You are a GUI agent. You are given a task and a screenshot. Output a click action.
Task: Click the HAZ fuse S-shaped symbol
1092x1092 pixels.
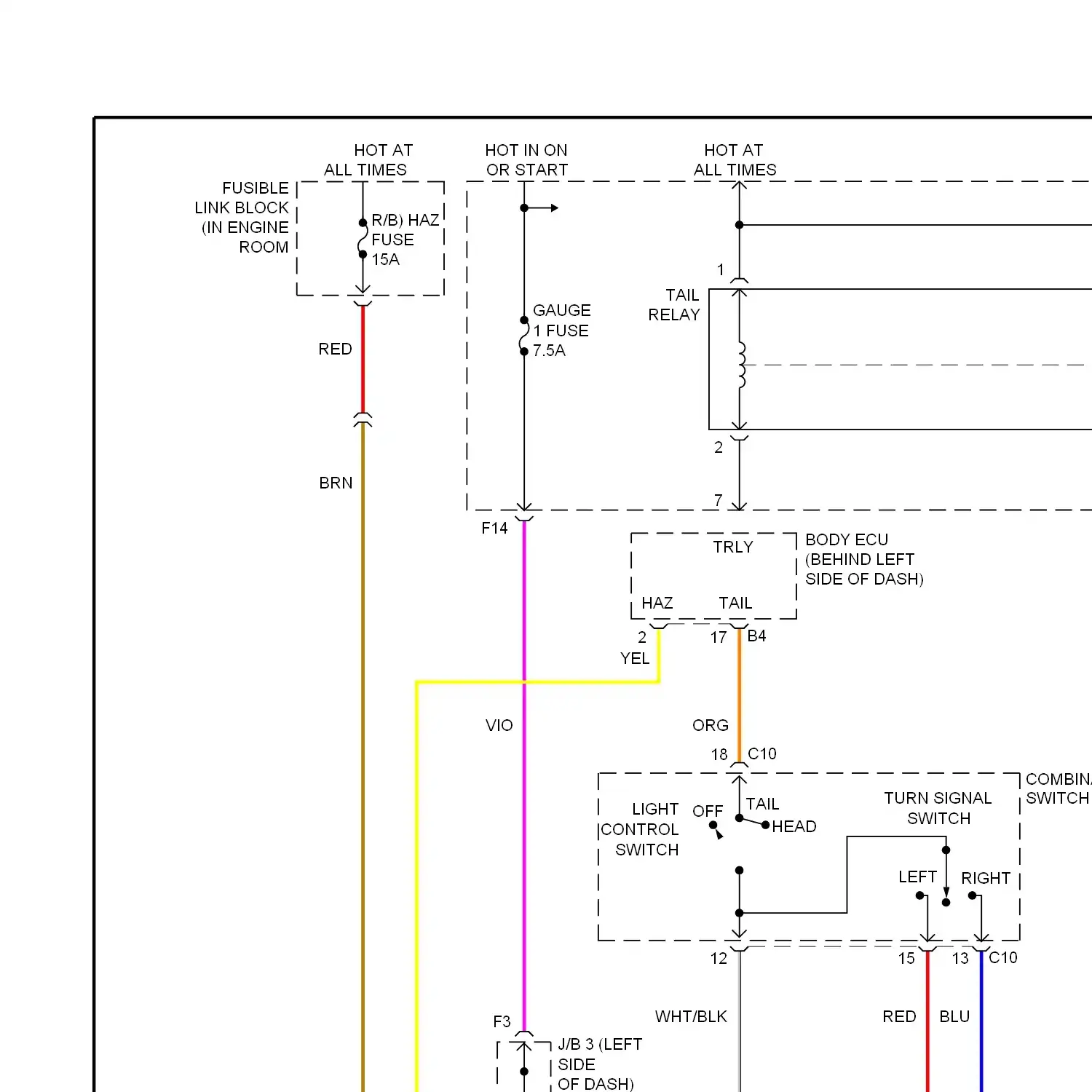tap(363, 239)
